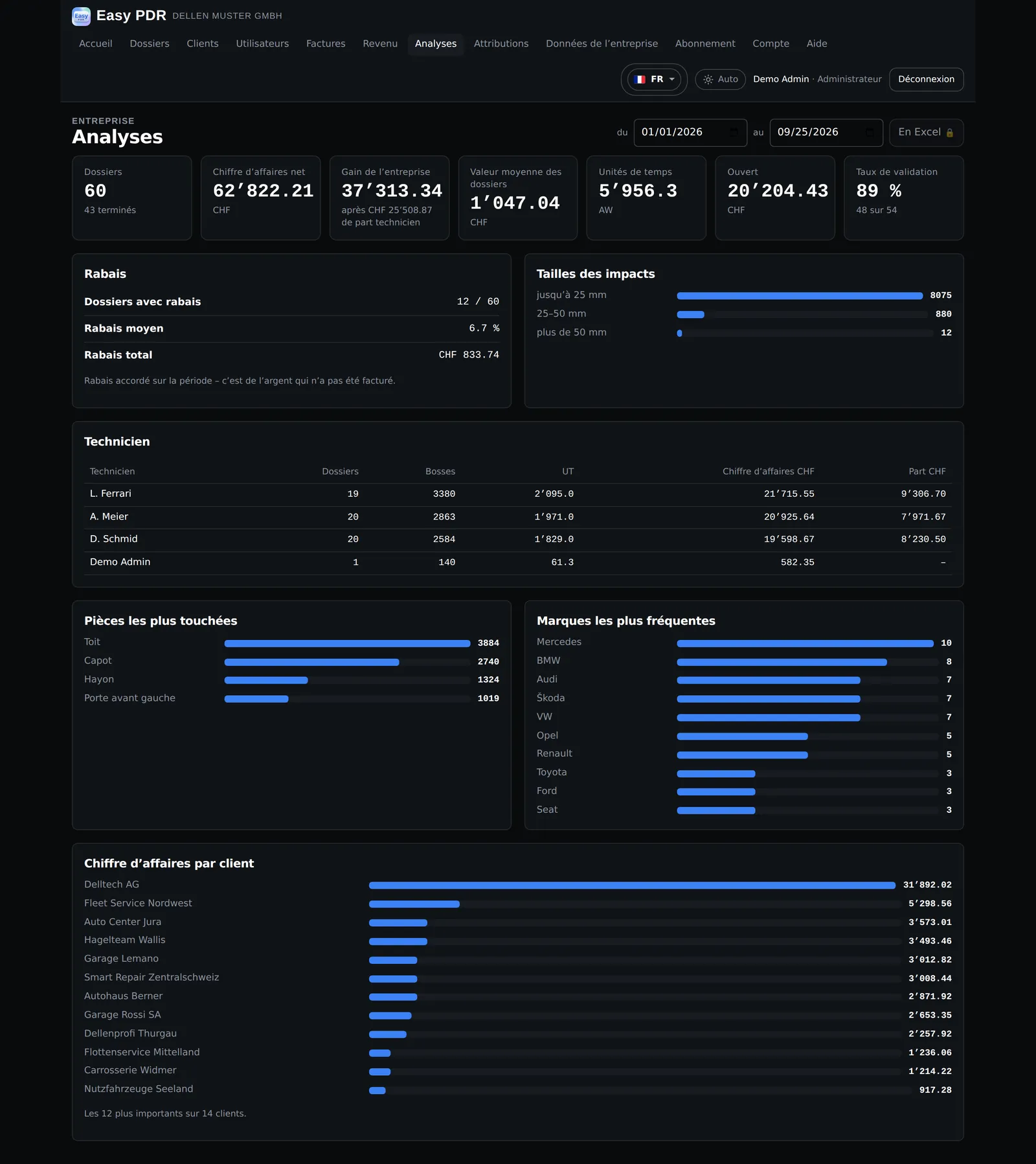Select the Analyses tab
Viewport: 1036px width, 1164px height.
pyautogui.click(x=436, y=43)
